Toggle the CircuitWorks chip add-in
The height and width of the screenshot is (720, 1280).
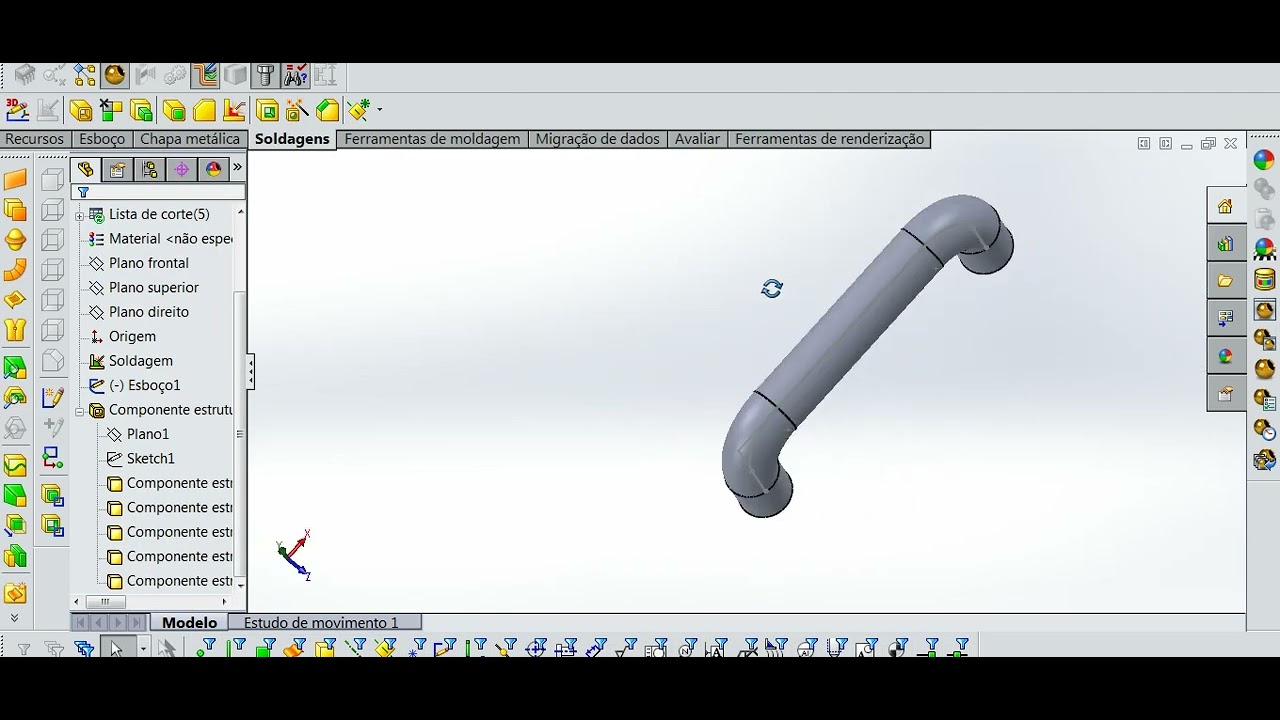pyautogui.click(x=25, y=75)
